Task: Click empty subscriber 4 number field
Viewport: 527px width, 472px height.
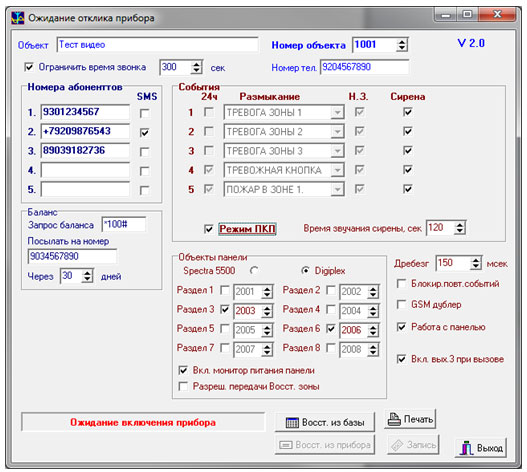Action: coord(85,170)
